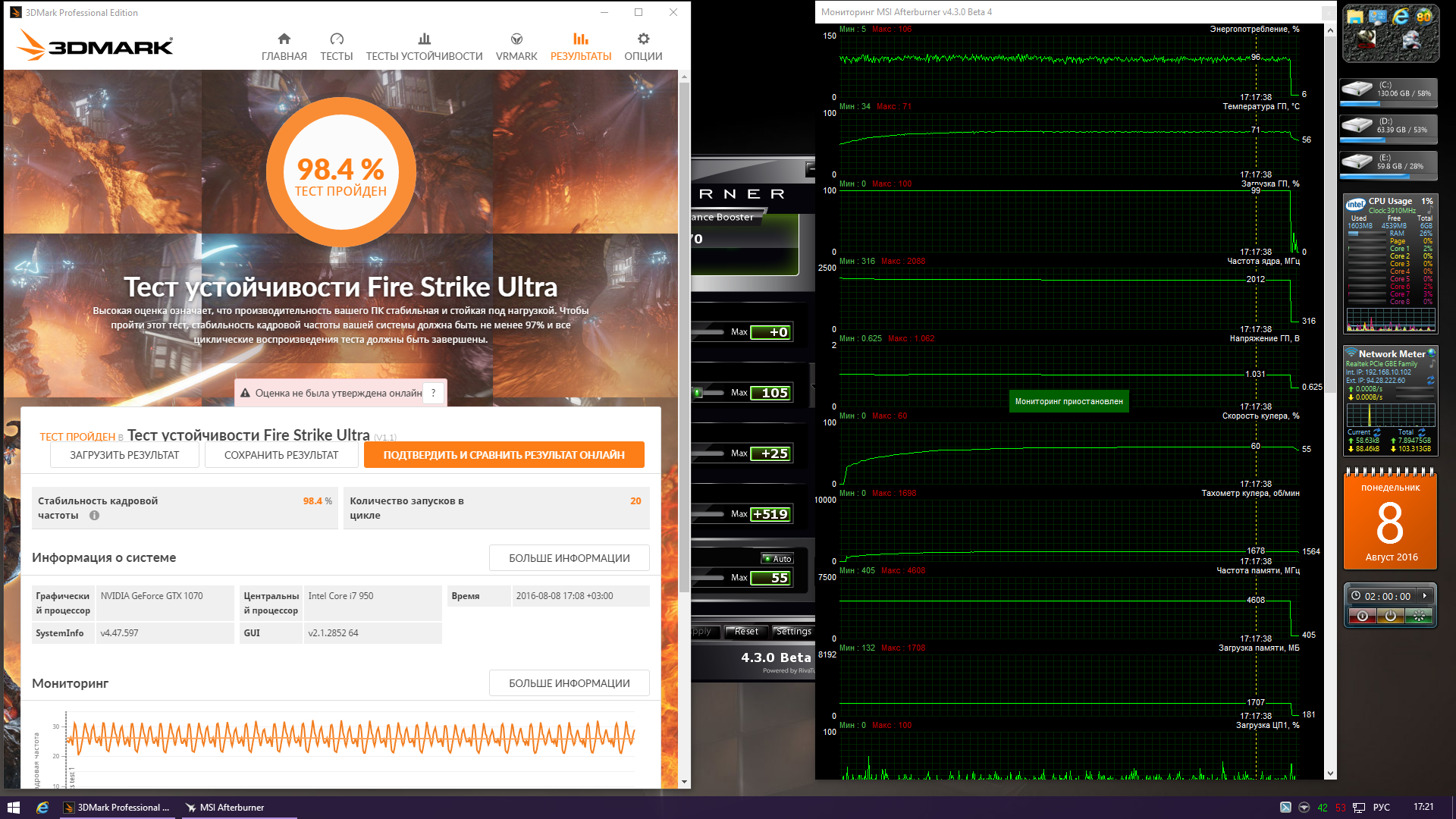Image resolution: width=1456 pixels, height=819 pixels.
Task: Click the frame rate stability info icon
Action: click(95, 516)
